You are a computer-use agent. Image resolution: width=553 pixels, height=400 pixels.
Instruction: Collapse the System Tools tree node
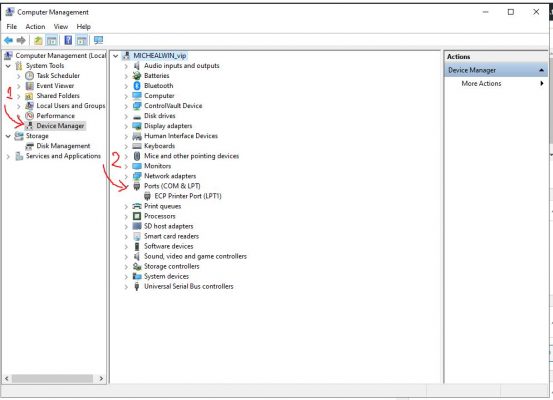(8, 66)
